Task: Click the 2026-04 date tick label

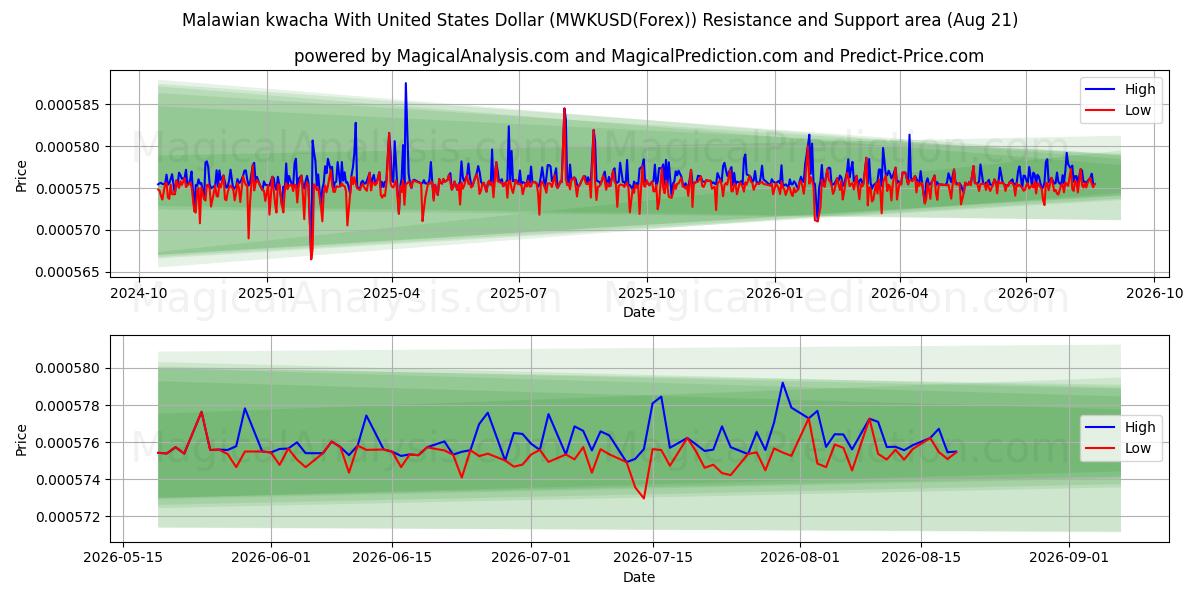Action: click(x=899, y=293)
